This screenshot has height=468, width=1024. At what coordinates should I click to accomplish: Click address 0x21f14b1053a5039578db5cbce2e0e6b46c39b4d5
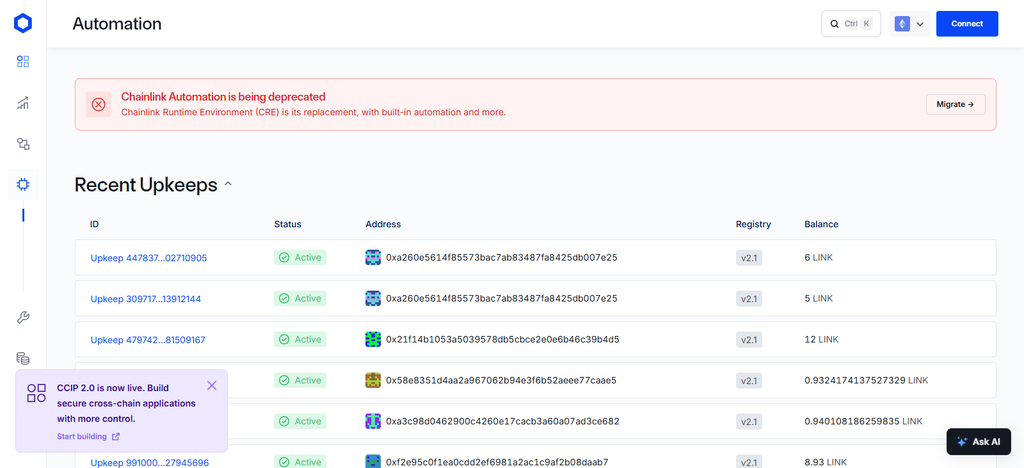click(502, 339)
